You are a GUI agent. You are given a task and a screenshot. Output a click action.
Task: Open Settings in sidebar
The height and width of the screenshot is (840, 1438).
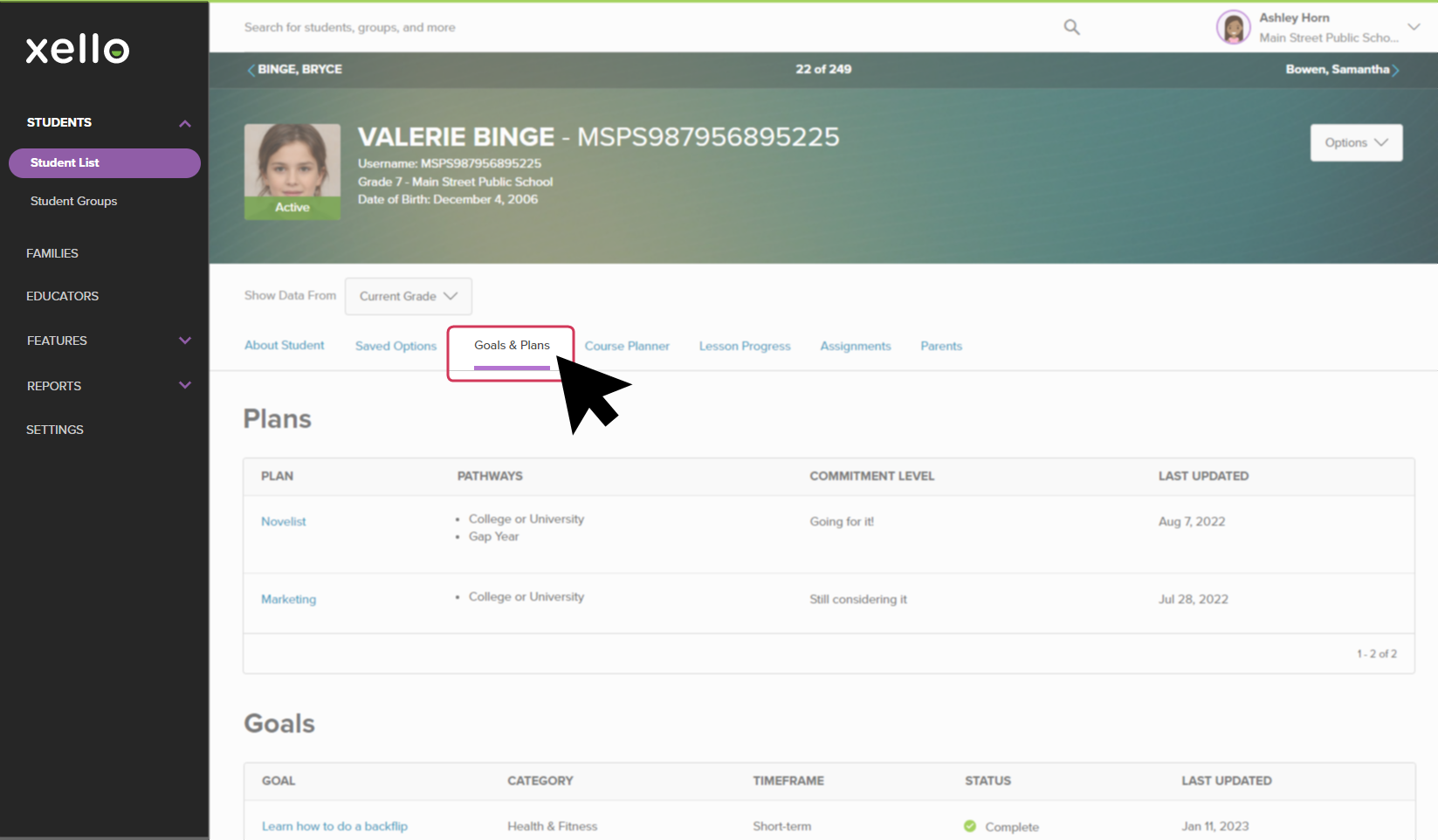click(55, 430)
